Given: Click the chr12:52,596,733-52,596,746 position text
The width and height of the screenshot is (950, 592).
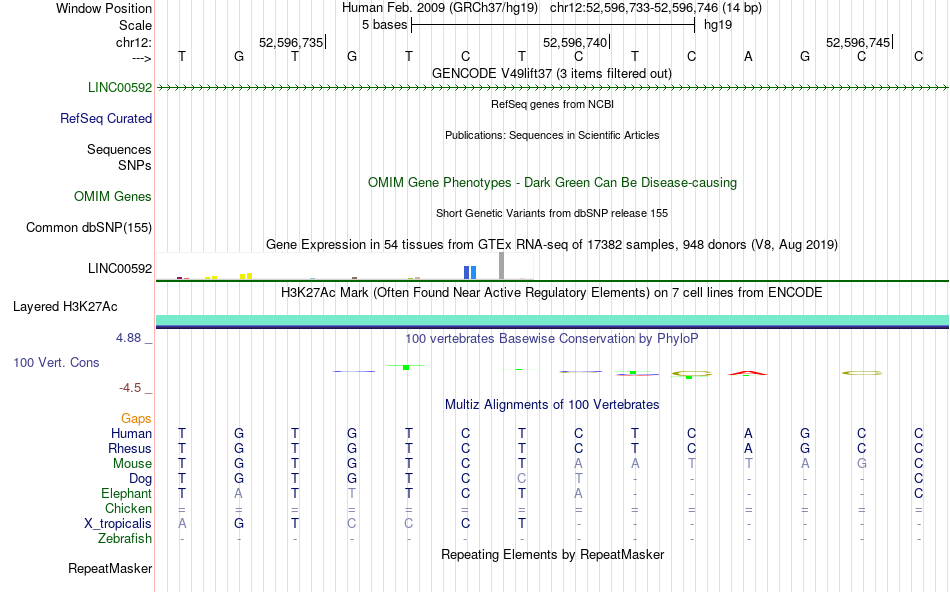Looking at the screenshot, I should pyautogui.click(x=656, y=8).
